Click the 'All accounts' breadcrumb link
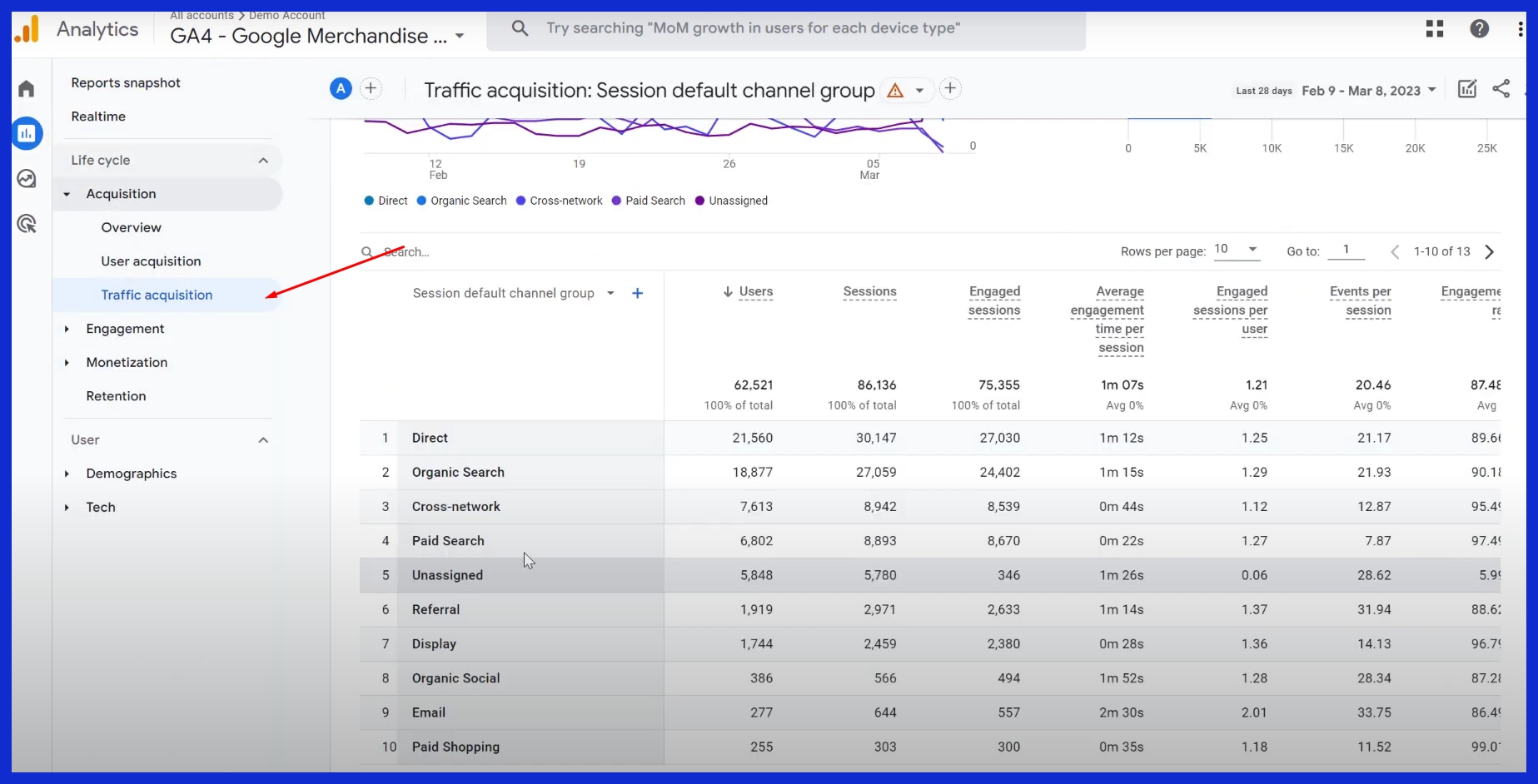The height and width of the screenshot is (784, 1538). coord(202,15)
